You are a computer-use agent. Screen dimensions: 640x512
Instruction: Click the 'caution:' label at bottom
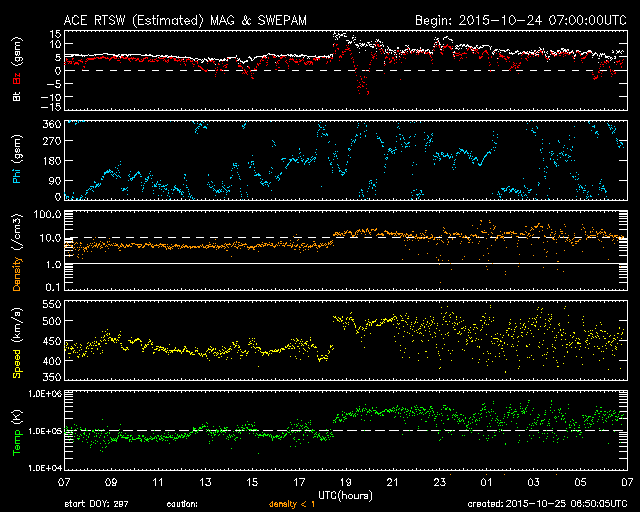coord(182,504)
